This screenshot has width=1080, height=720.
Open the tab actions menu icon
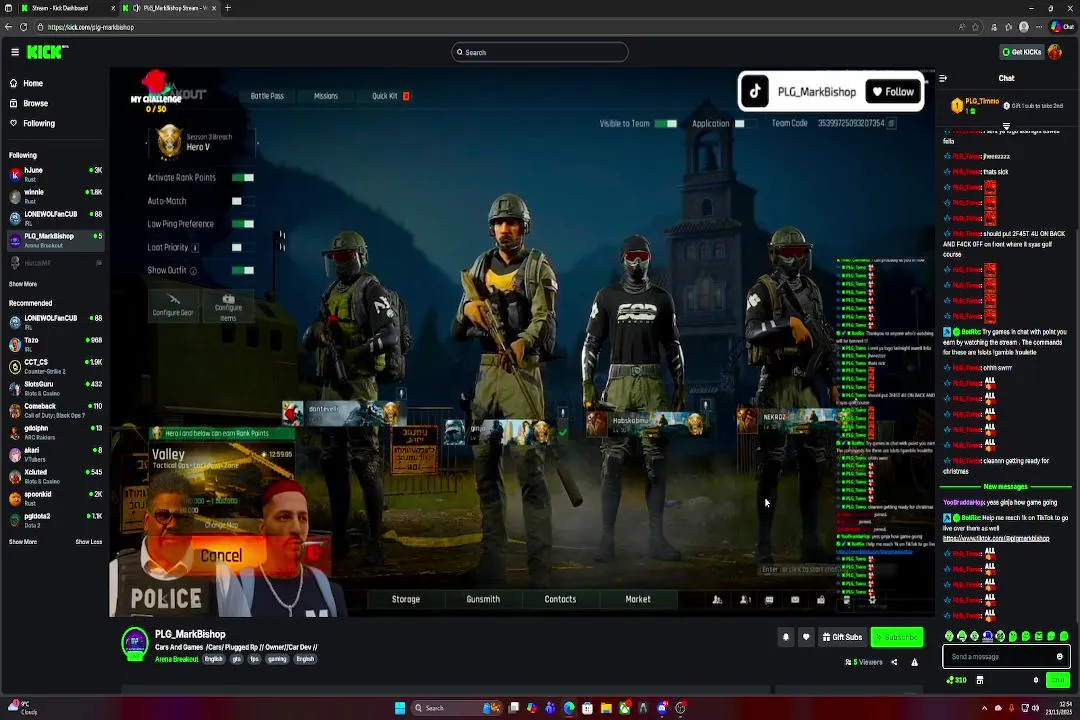8,8
